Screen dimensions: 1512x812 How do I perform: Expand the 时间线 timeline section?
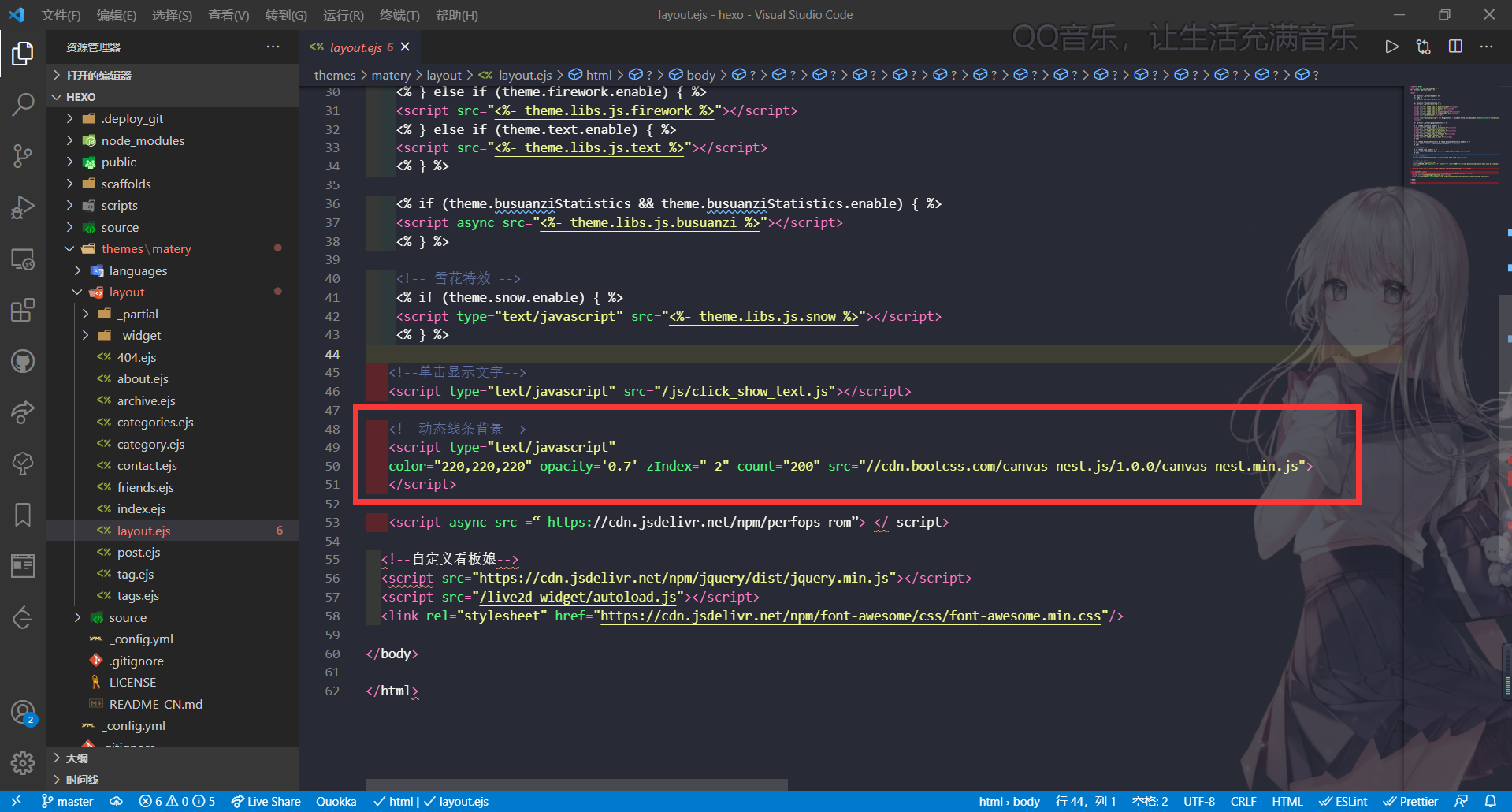coord(173,780)
